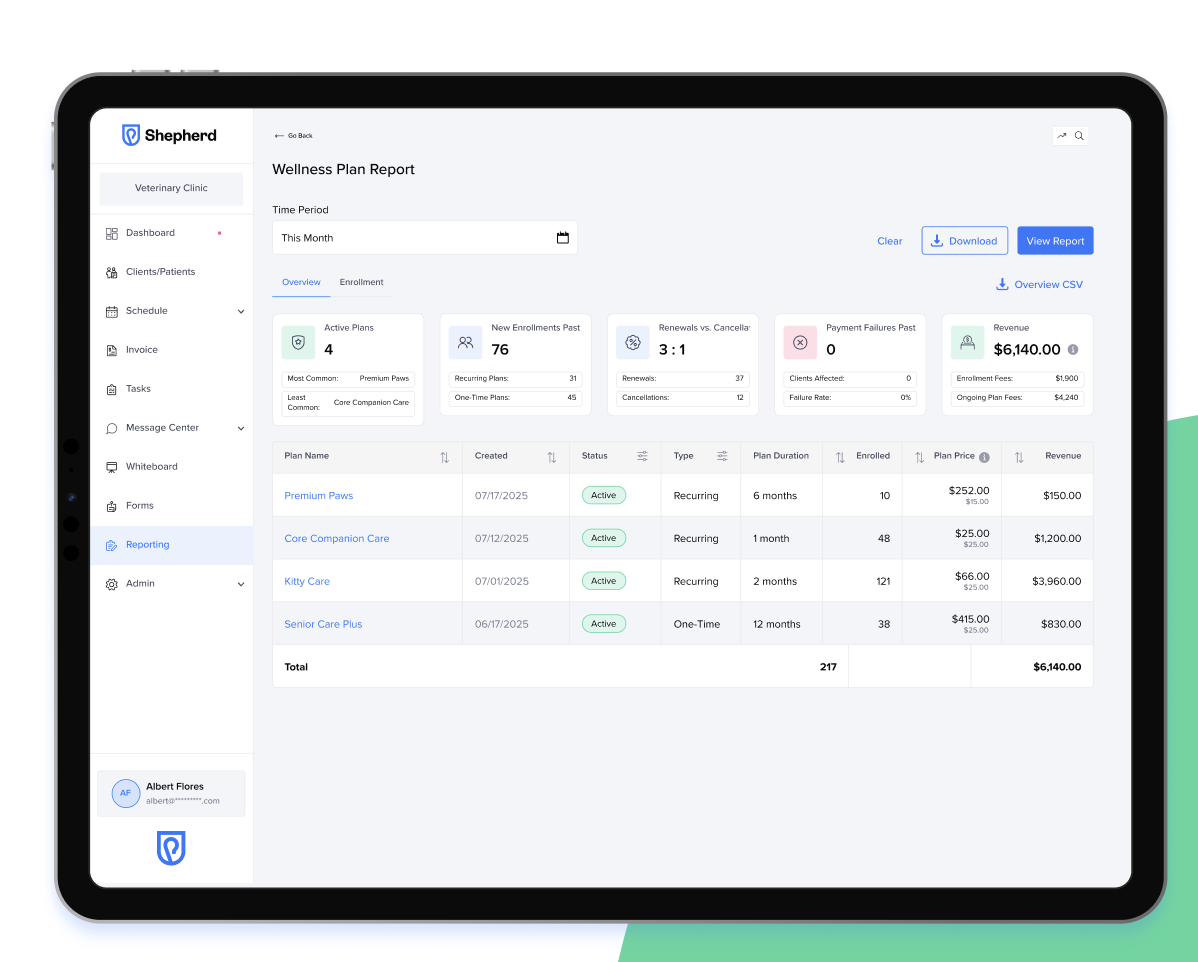Image resolution: width=1198 pixels, height=962 pixels.
Task: Click the Revenue info icon
Action: [x=1073, y=349]
